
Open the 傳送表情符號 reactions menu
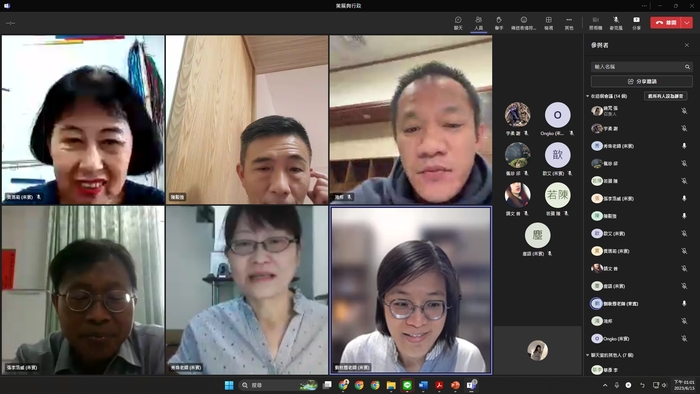[524, 23]
